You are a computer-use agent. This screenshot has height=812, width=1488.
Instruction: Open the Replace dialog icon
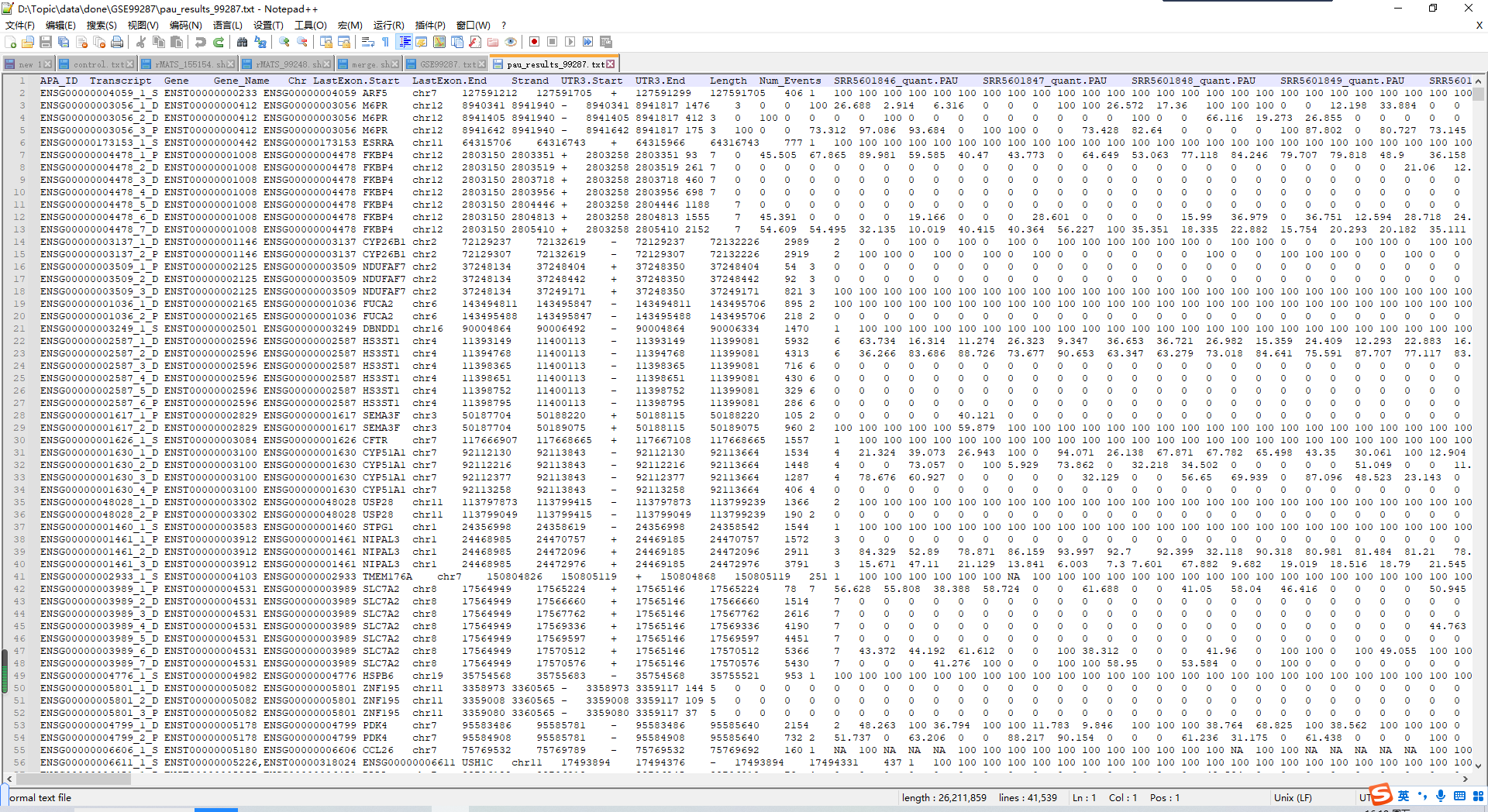[260, 42]
